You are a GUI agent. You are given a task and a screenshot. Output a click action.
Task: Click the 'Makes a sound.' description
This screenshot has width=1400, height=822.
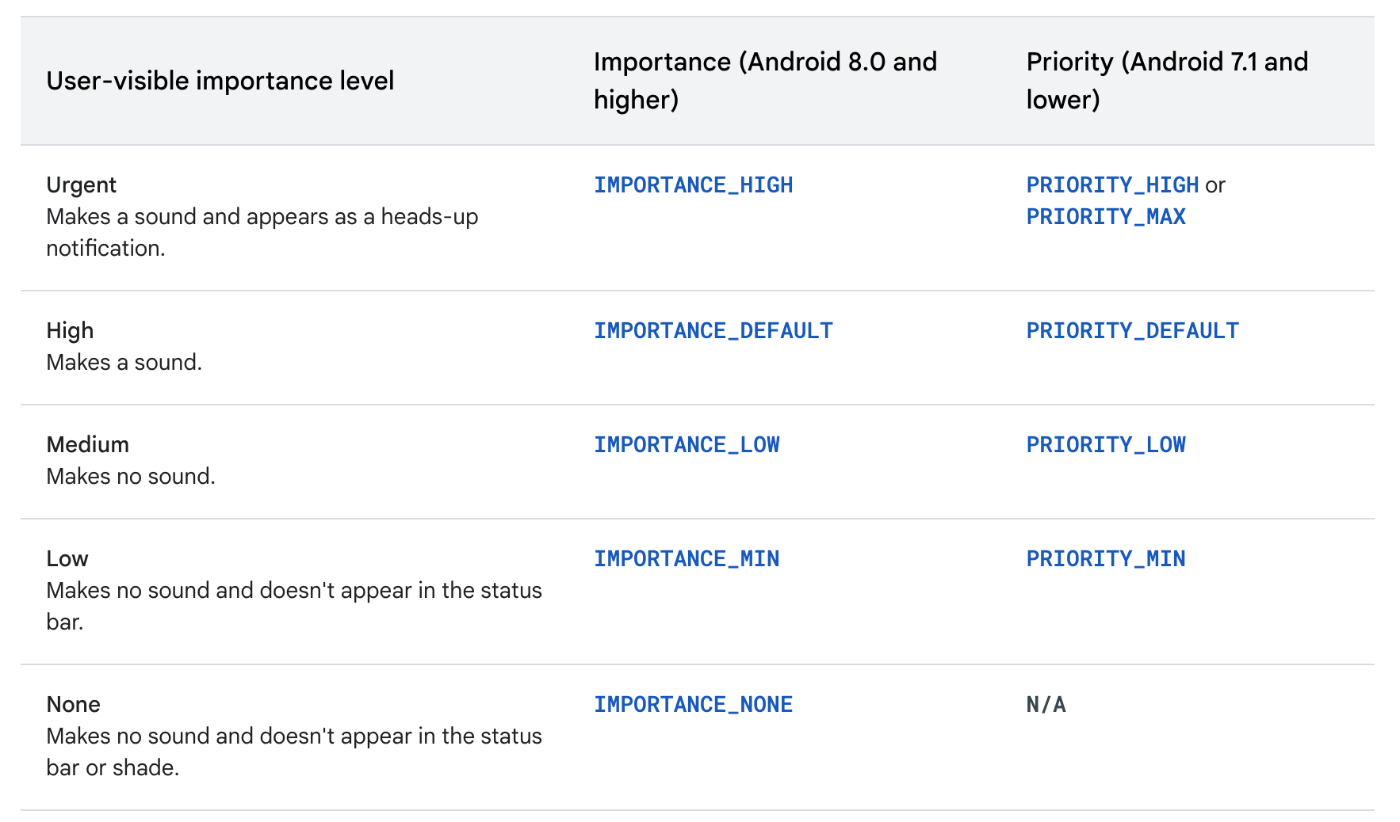(x=124, y=363)
